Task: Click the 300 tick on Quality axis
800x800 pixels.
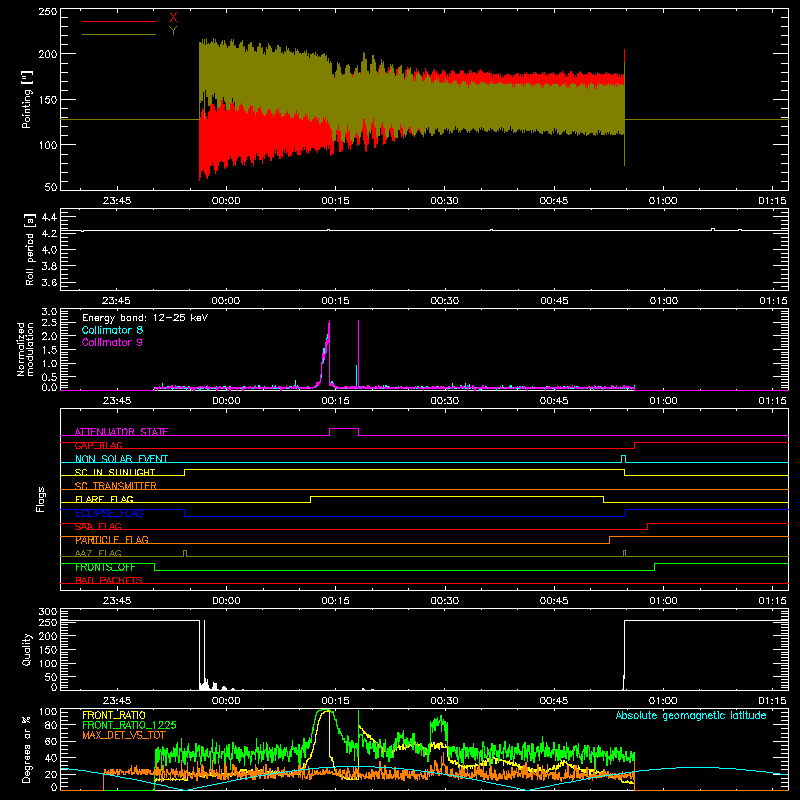Action: [x=48, y=612]
